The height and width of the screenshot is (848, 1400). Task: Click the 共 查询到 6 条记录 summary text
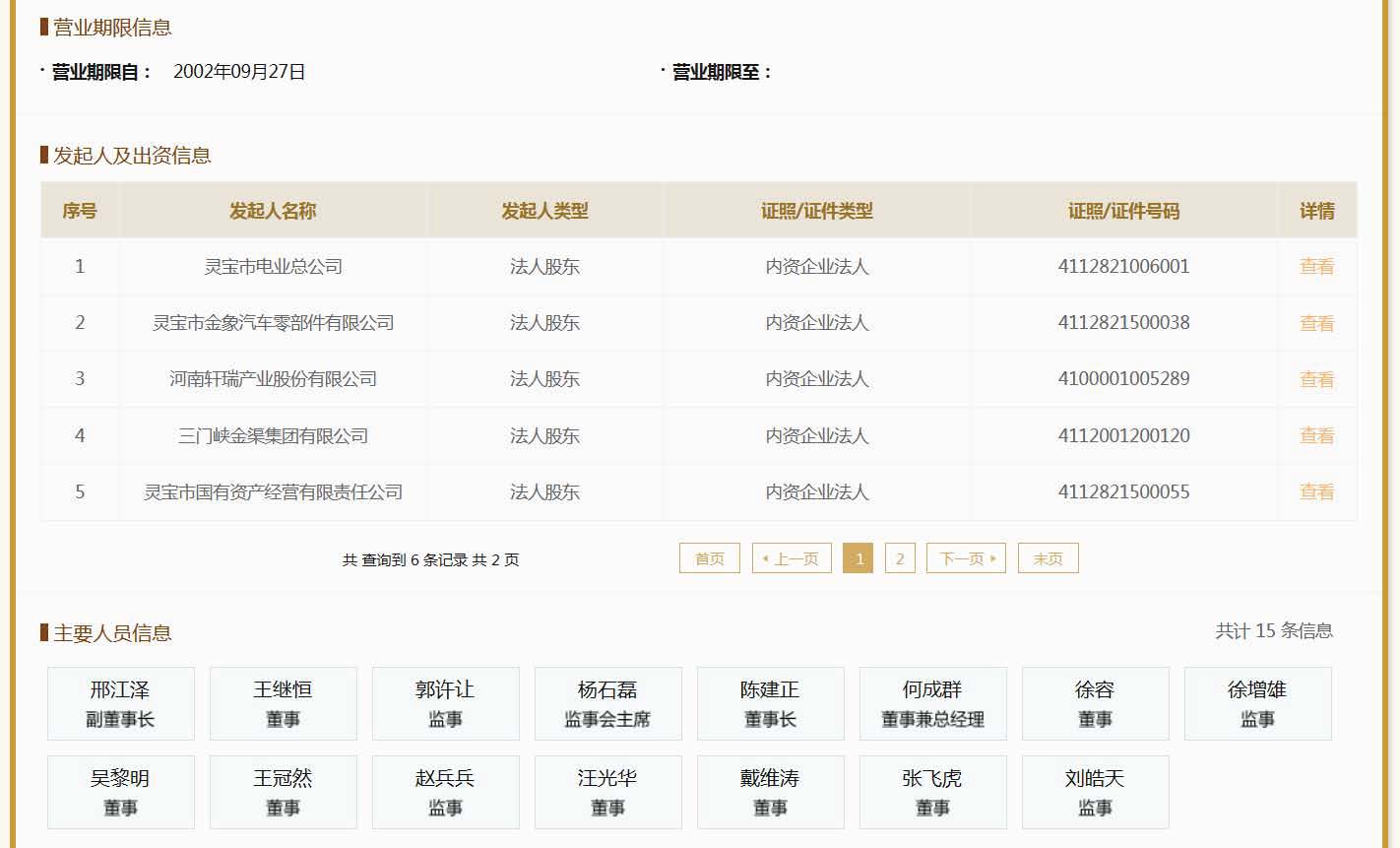pyautogui.click(x=430, y=559)
